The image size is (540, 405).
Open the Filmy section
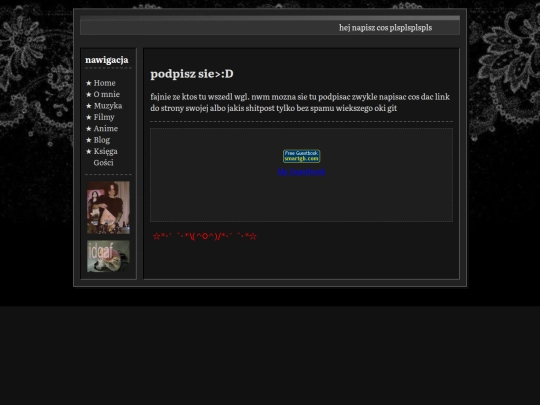point(104,117)
